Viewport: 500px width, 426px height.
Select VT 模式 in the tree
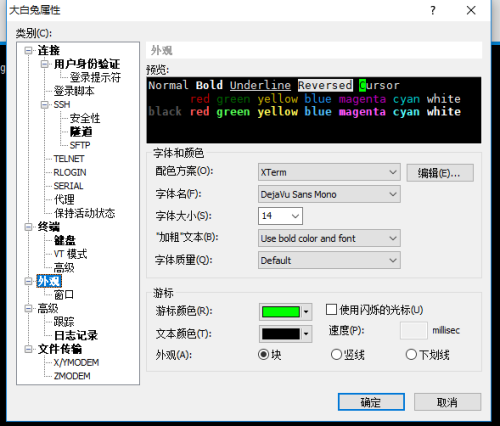pos(70,254)
